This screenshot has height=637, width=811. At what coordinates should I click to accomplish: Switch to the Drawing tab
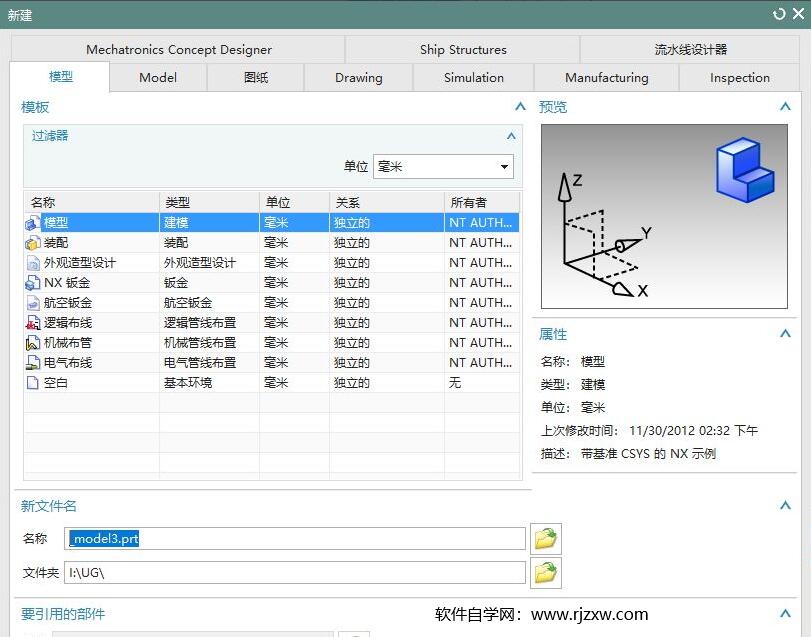coord(358,78)
